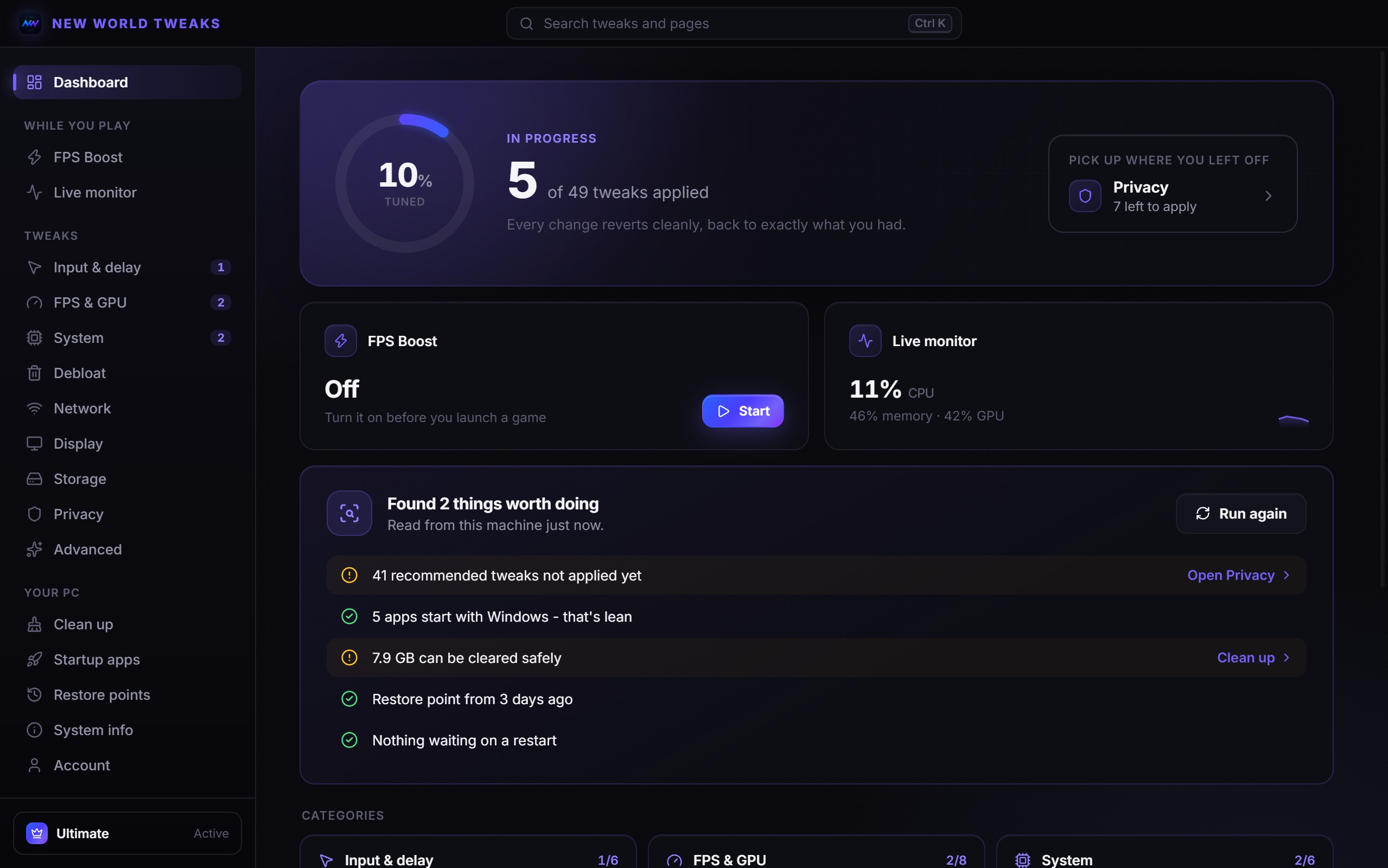Click the chevron after the Clean up link
The height and width of the screenshot is (868, 1388).
tap(1287, 658)
